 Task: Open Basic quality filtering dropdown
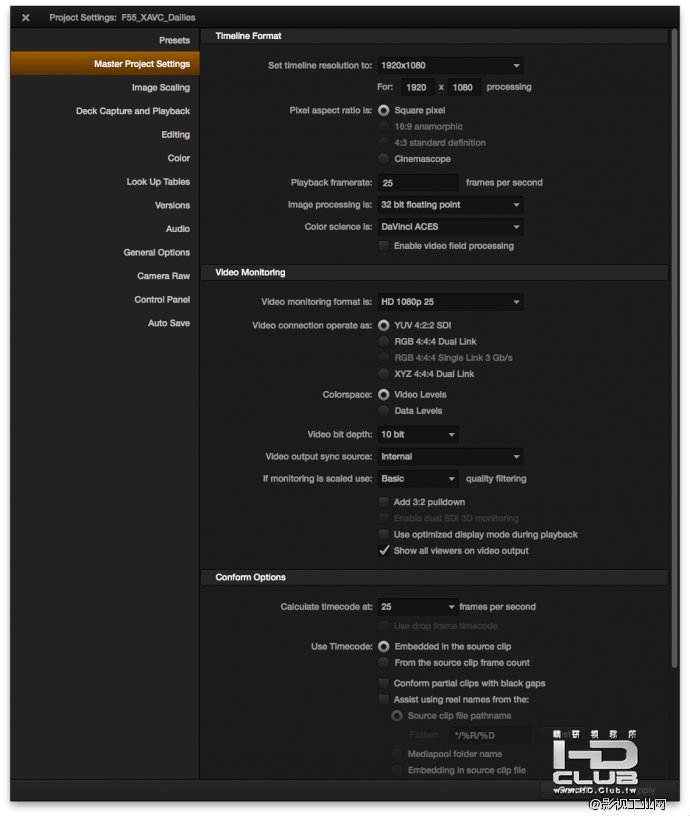(x=418, y=479)
